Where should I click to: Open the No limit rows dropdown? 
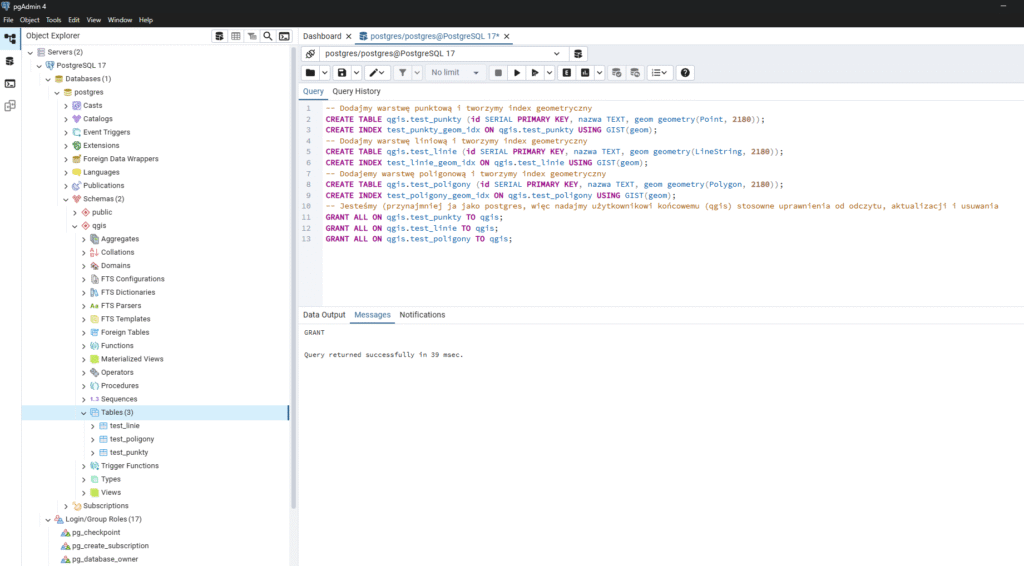456,73
